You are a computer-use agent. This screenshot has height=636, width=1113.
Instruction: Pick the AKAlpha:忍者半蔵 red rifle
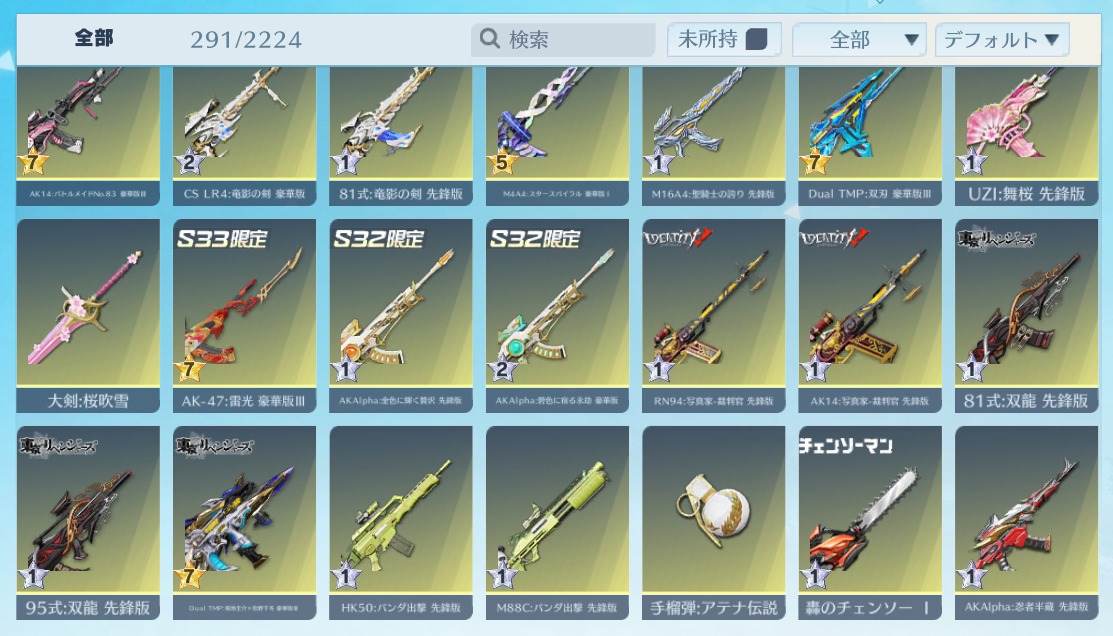click(1026, 523)
